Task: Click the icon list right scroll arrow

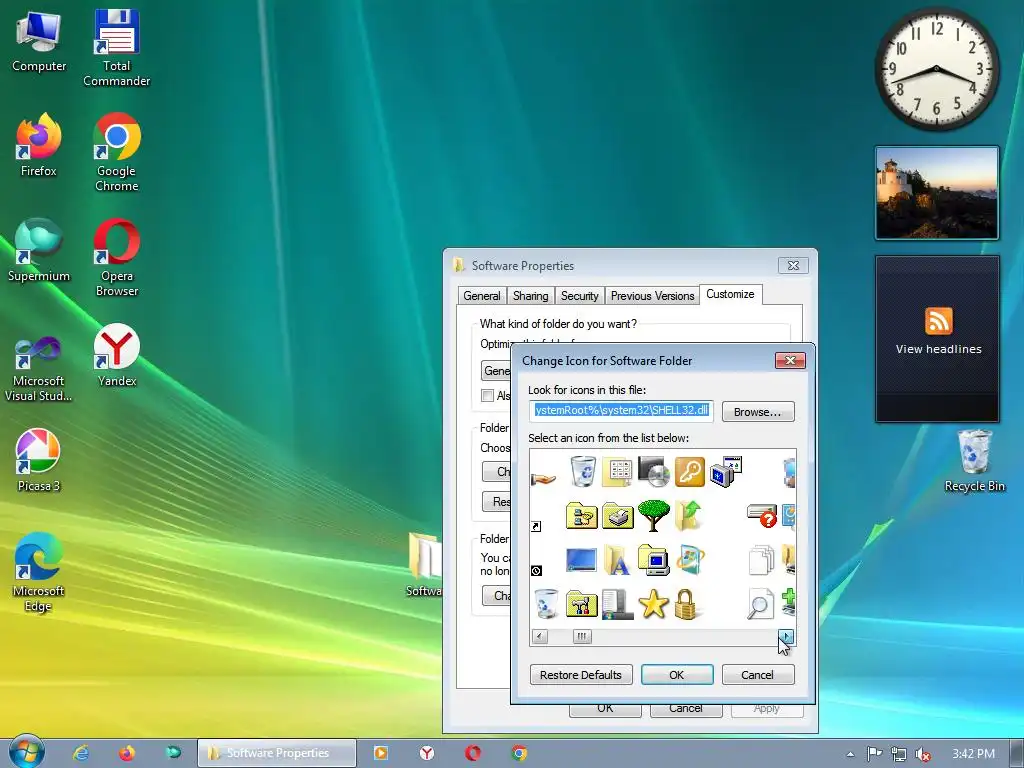Action: tap(786, 636)
